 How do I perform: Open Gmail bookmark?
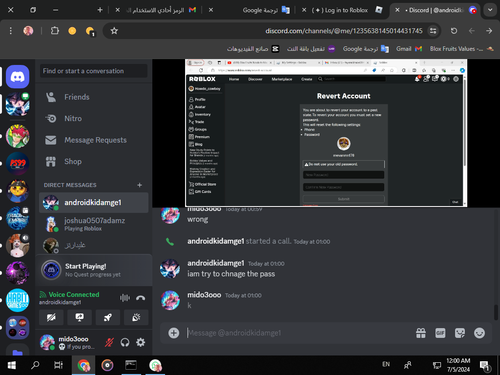pos(409,49)
